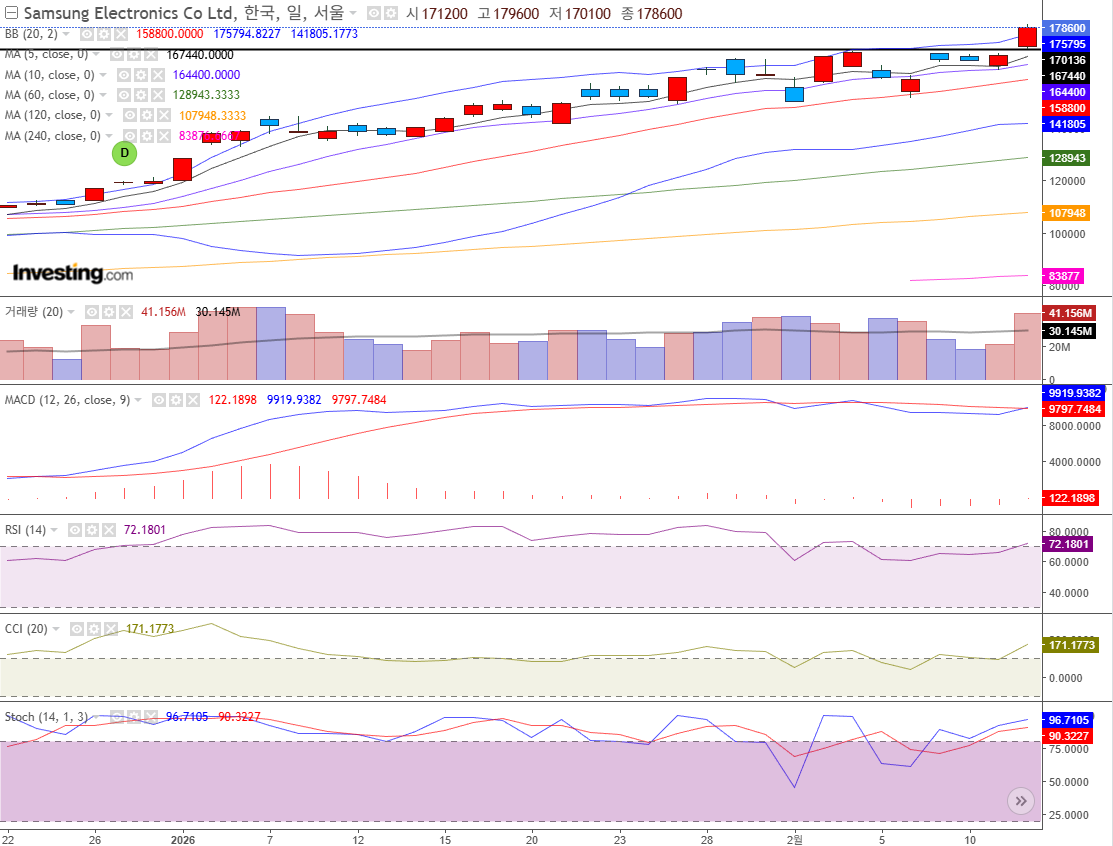This screenshot has width=1113, height=846.
Task: Open settings for MA (120, close, 0)
Action: (147, 115)
